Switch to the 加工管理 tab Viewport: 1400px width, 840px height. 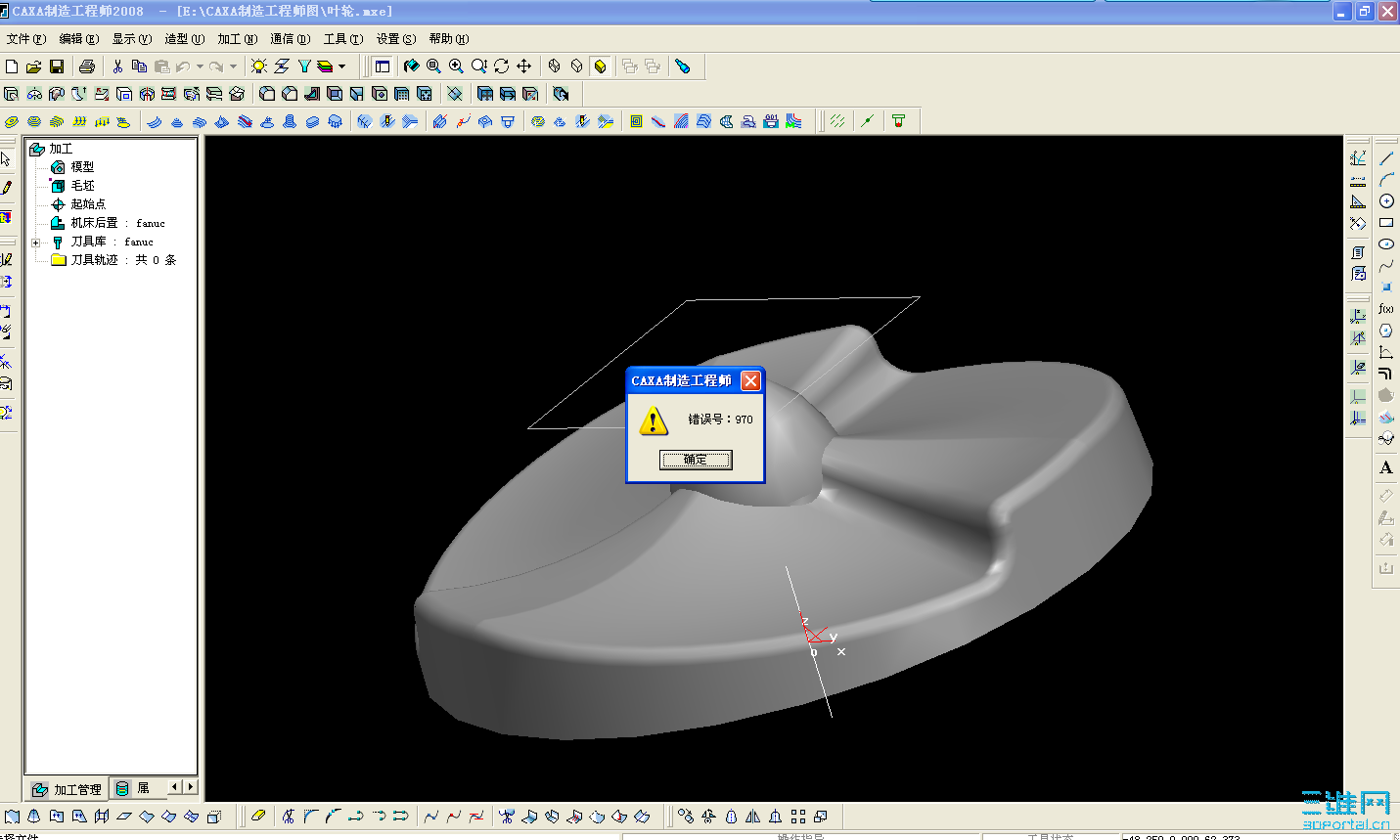(67, 789)
